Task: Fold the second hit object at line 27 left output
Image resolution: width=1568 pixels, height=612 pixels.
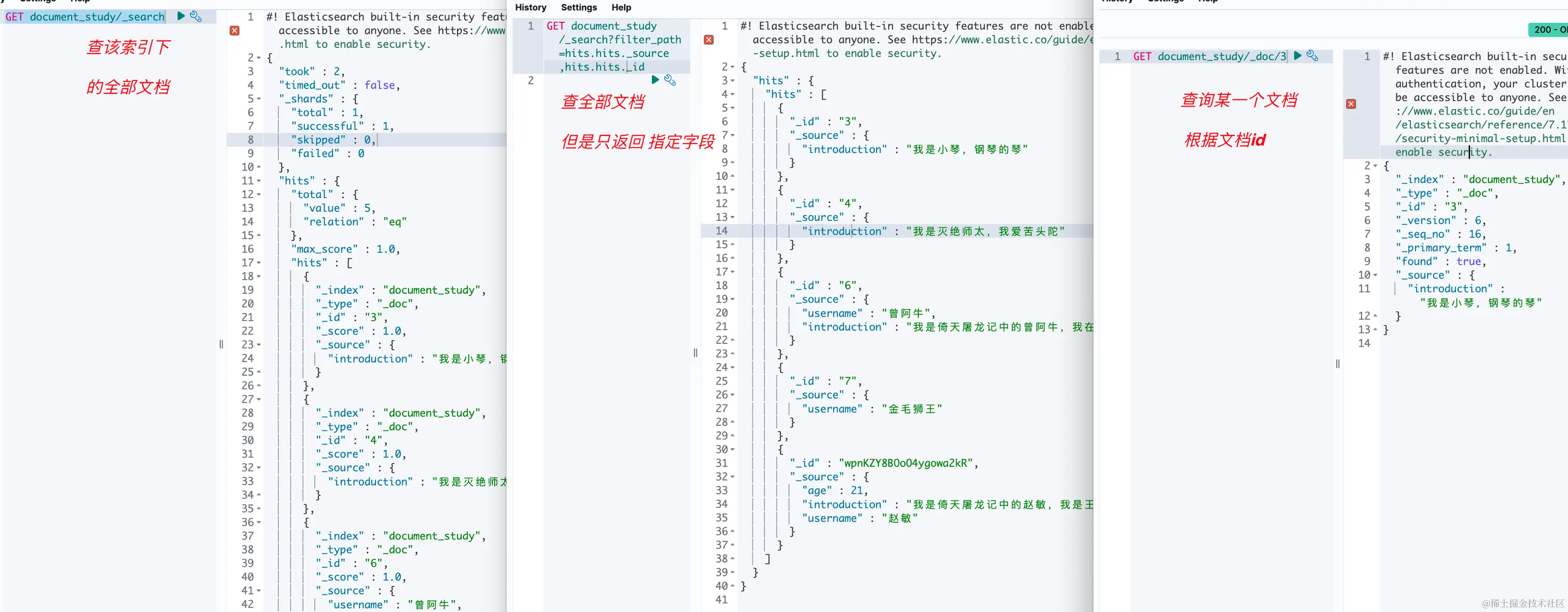Action: (x=259, y=400)
